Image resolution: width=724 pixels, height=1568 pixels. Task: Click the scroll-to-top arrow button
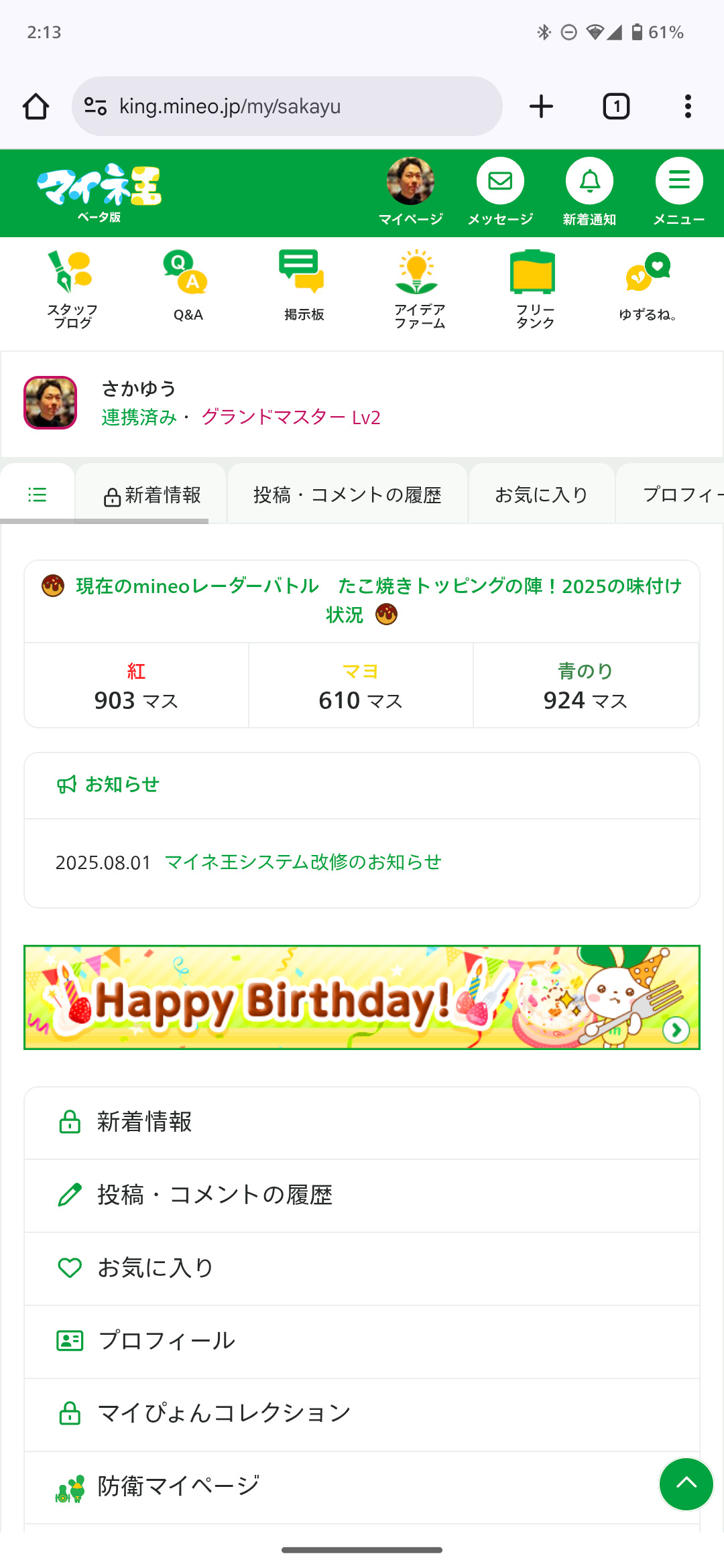tap(686, 1484)
